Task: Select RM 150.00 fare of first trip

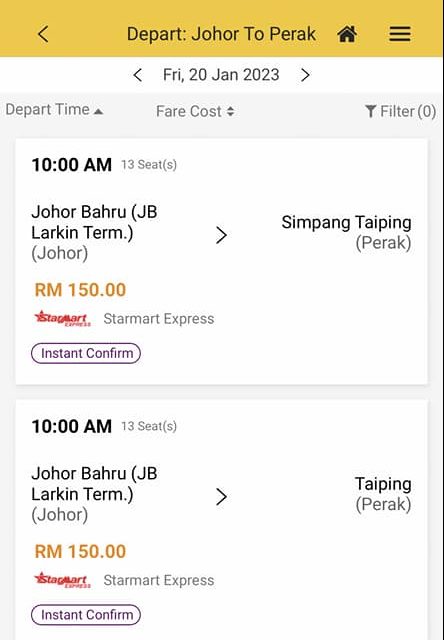Action: coord(80,290)
